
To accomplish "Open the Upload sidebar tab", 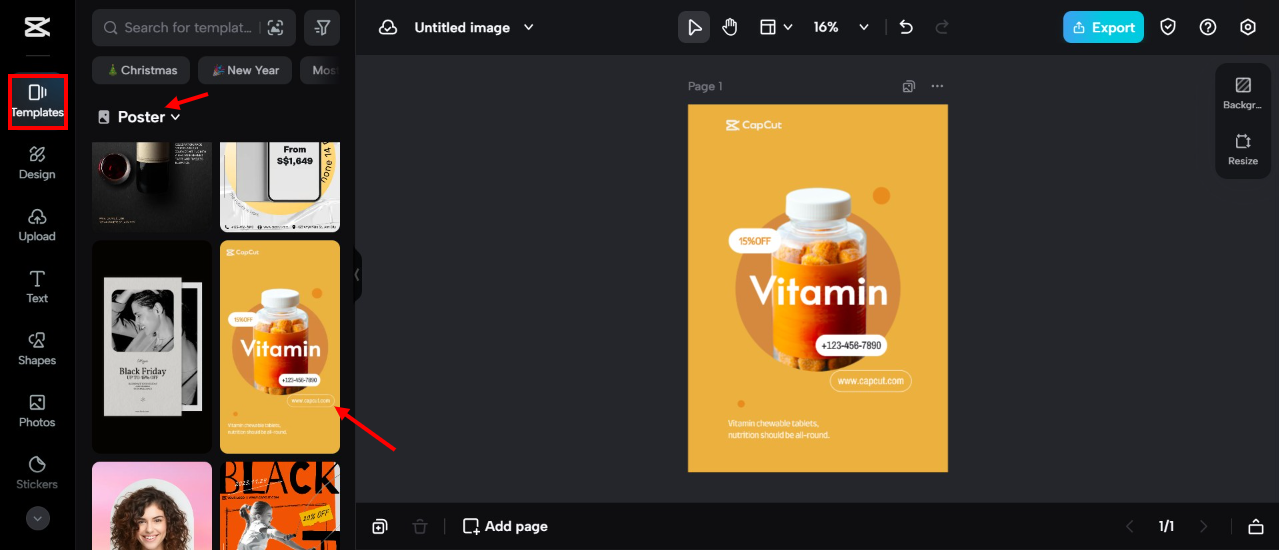I will tap(37, 225).
